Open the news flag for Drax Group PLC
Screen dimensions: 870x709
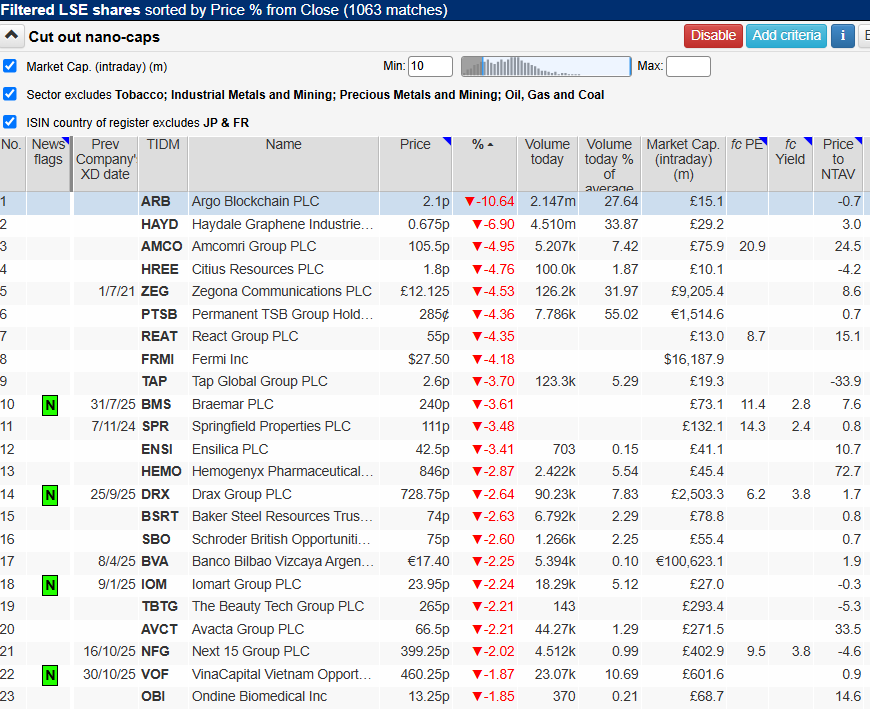(50, 495)
